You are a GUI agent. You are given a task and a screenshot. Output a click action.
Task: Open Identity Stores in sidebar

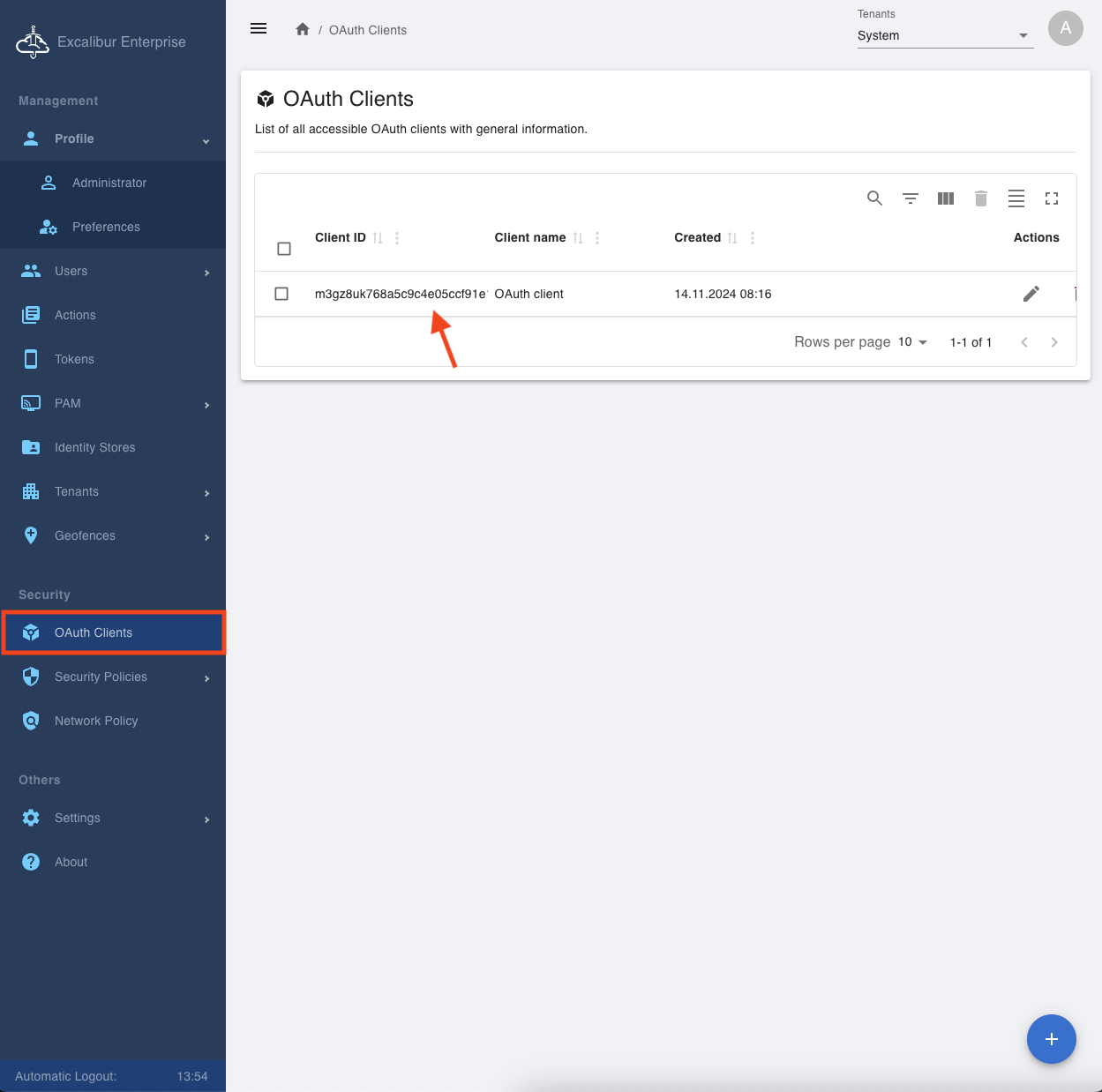point(94,447)
